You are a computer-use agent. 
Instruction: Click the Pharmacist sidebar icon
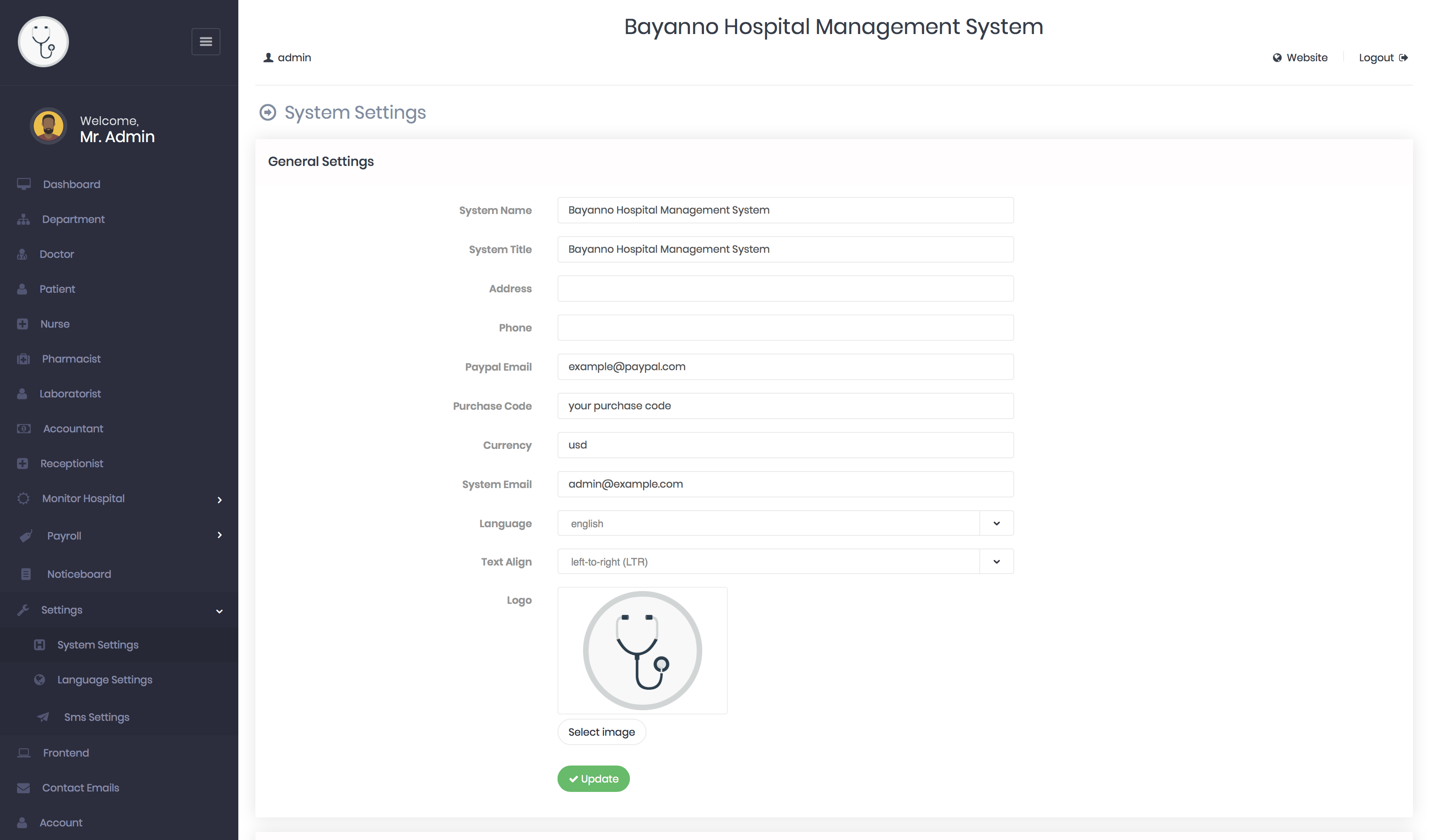click(x=24, y=358)
